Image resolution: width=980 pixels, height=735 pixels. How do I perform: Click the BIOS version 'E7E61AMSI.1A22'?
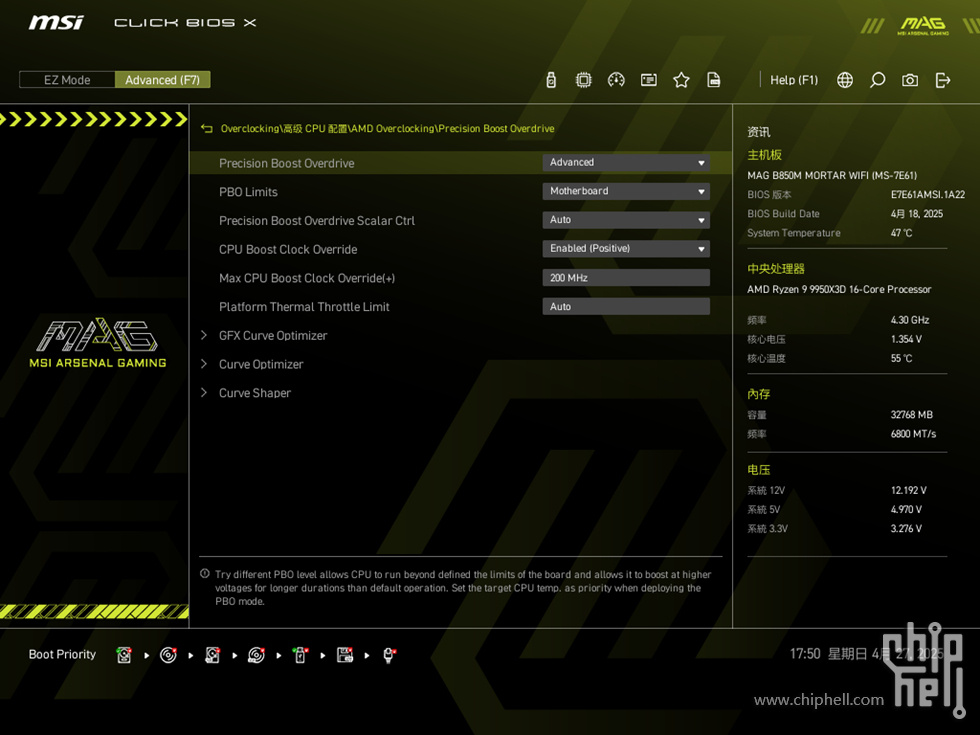[x=928, y=195]
